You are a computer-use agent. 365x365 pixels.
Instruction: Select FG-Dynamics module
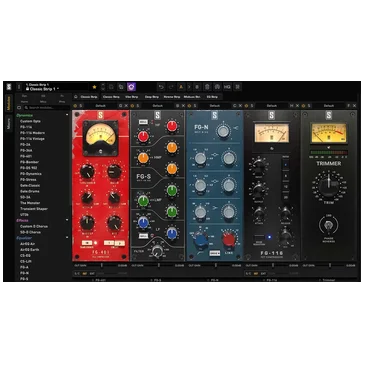pos(31,174)
